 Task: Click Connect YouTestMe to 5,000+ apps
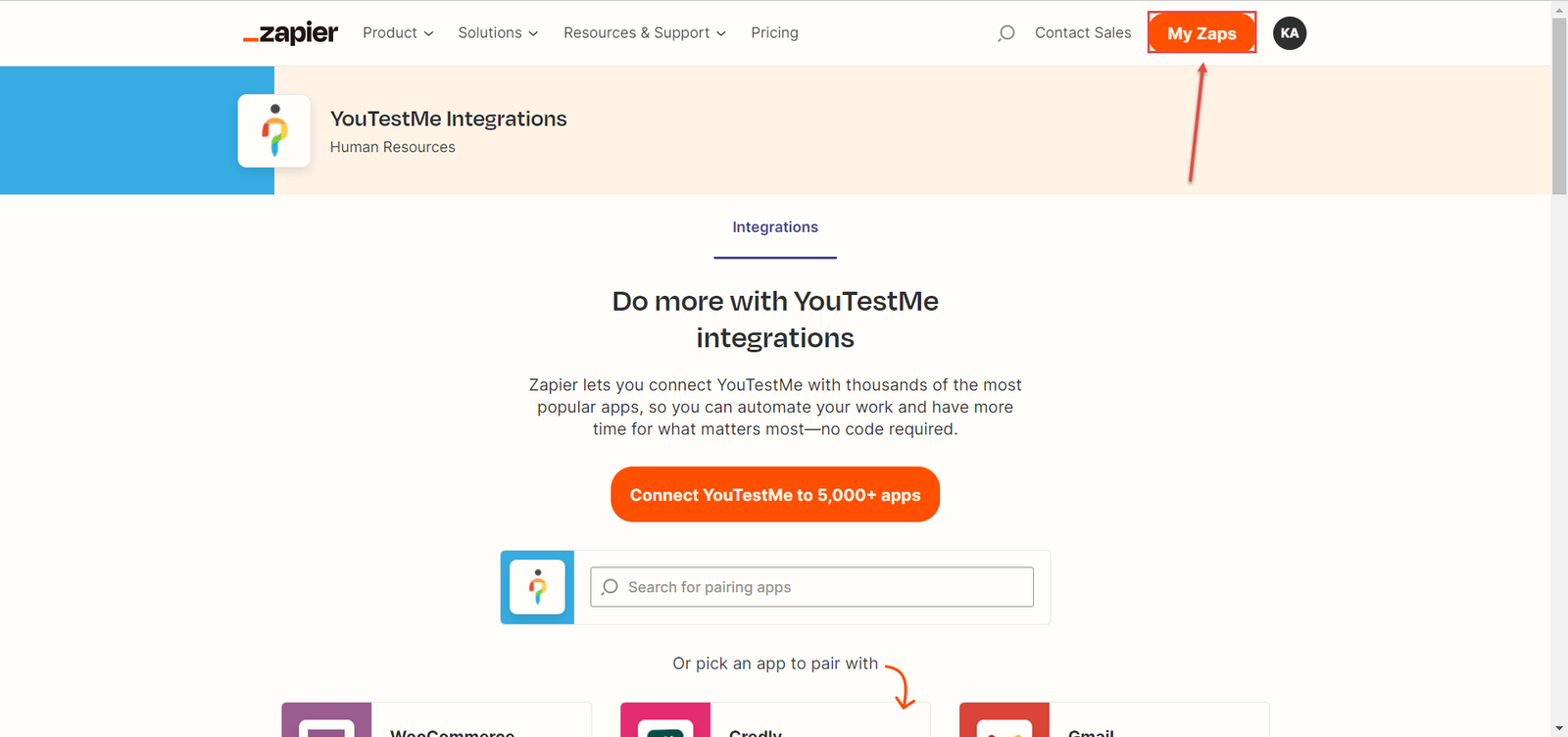[x=775, y=495]
